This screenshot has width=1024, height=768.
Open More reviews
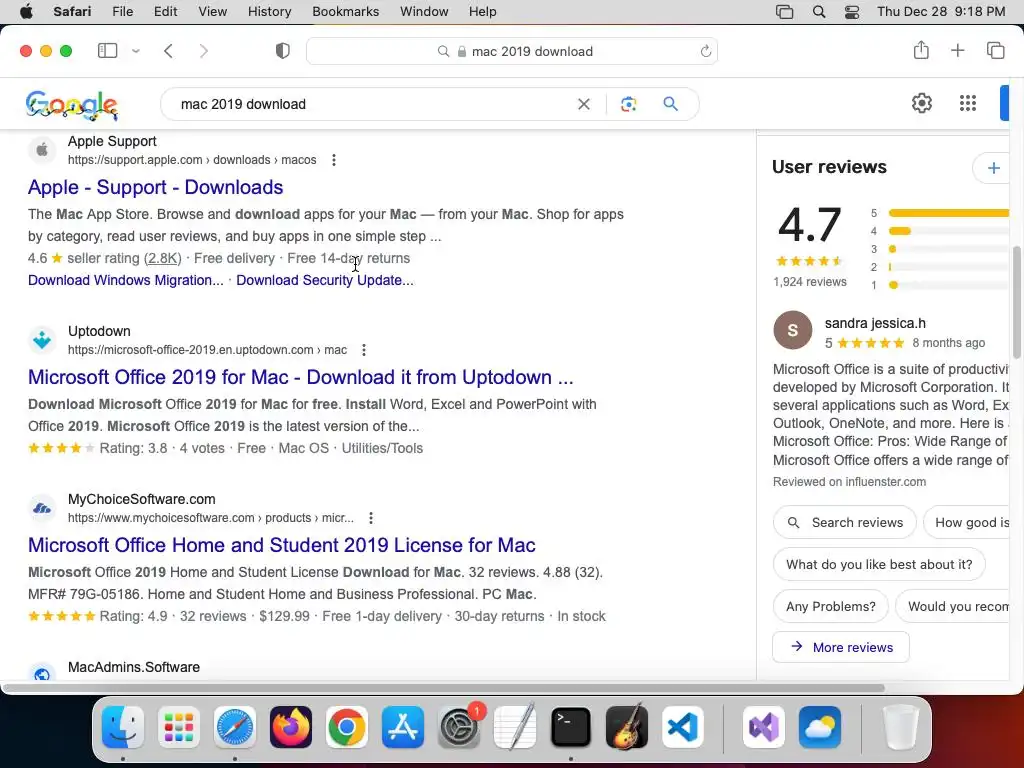pos(841,647)
